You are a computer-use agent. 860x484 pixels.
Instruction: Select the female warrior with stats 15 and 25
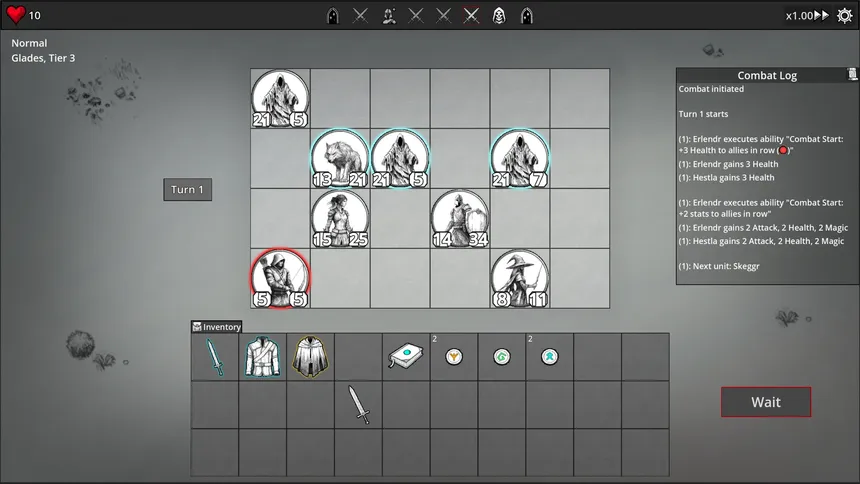pyautogui.click(x=340, y=218)
